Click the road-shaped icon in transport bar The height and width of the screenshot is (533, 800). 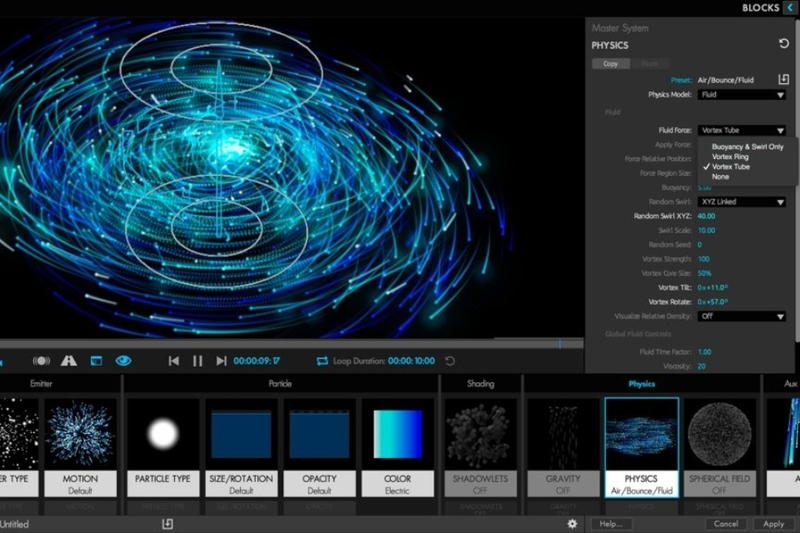click(x=69, y=361)
